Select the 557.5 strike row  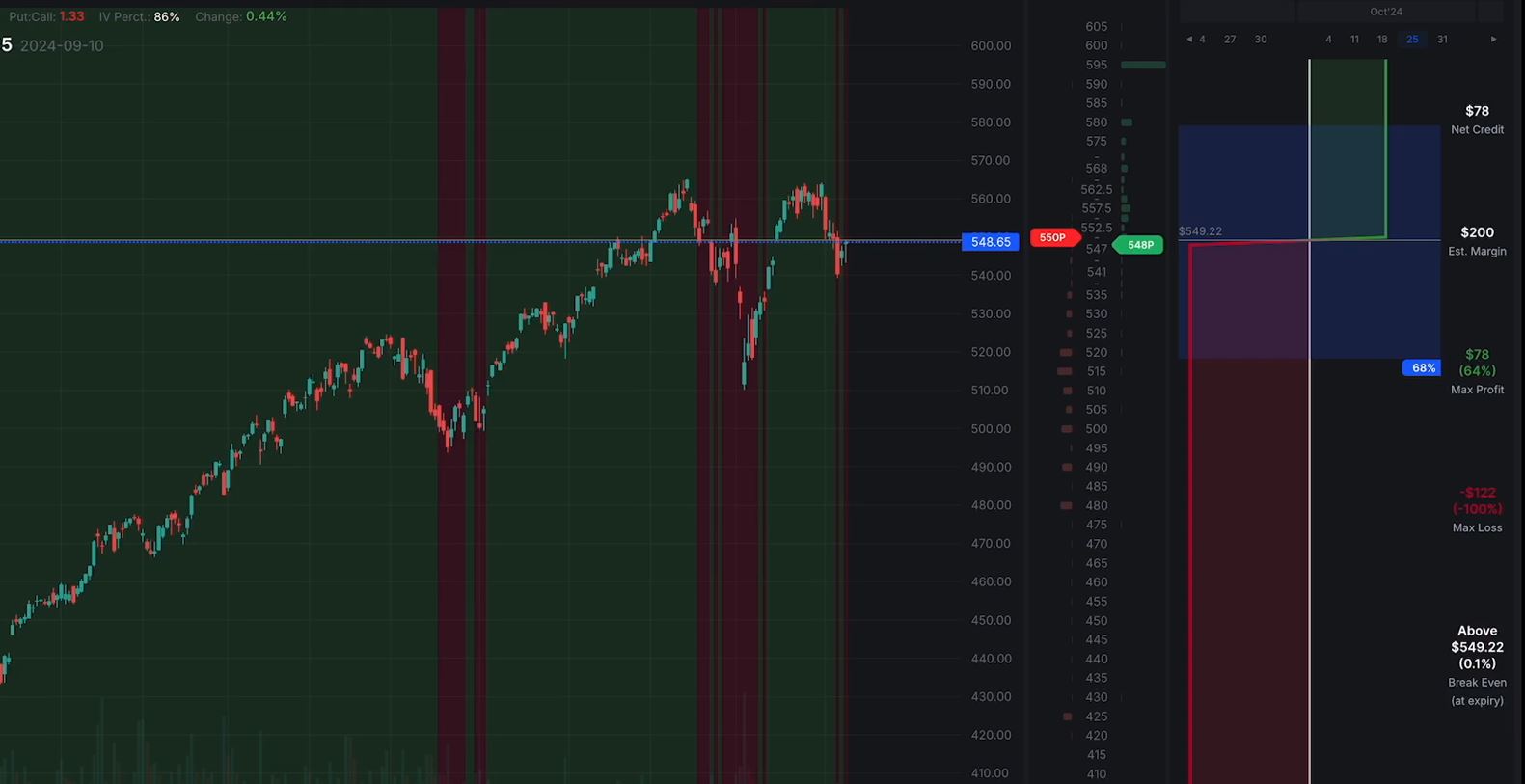coord(1097,208)
